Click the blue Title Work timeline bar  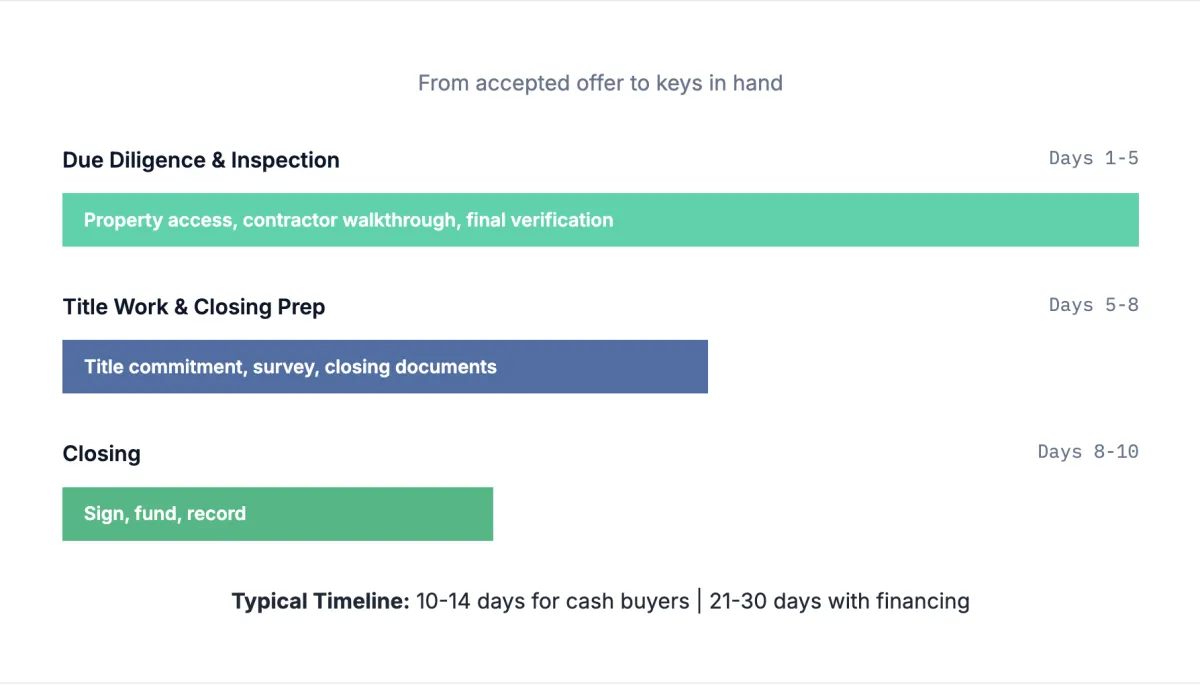(x=600, y=367)
